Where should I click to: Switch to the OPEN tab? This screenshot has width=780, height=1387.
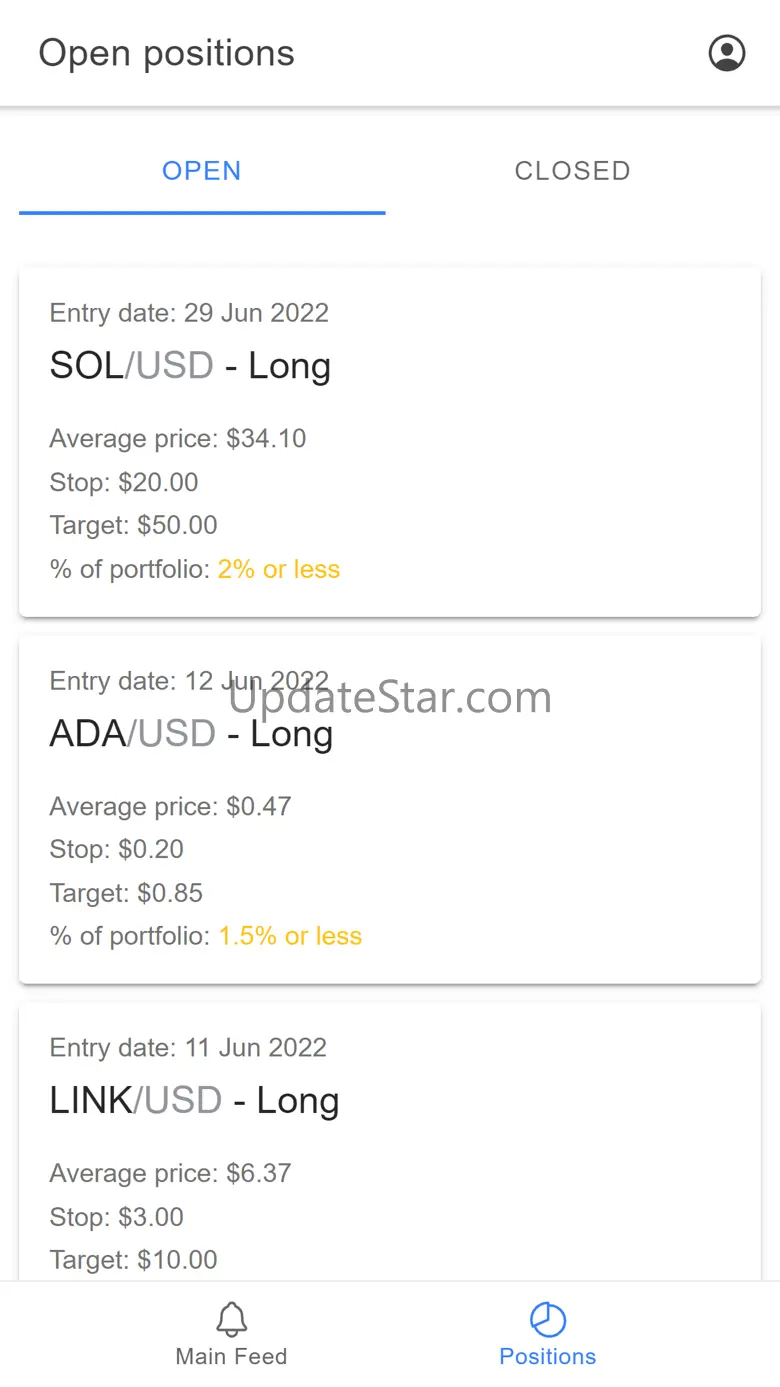202,171
